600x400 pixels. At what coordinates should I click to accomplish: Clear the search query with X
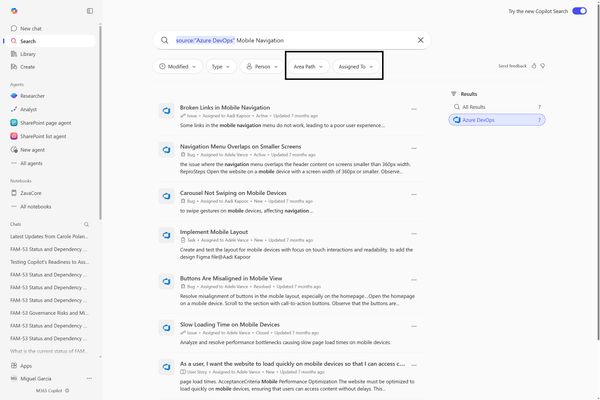coord(421,40)
